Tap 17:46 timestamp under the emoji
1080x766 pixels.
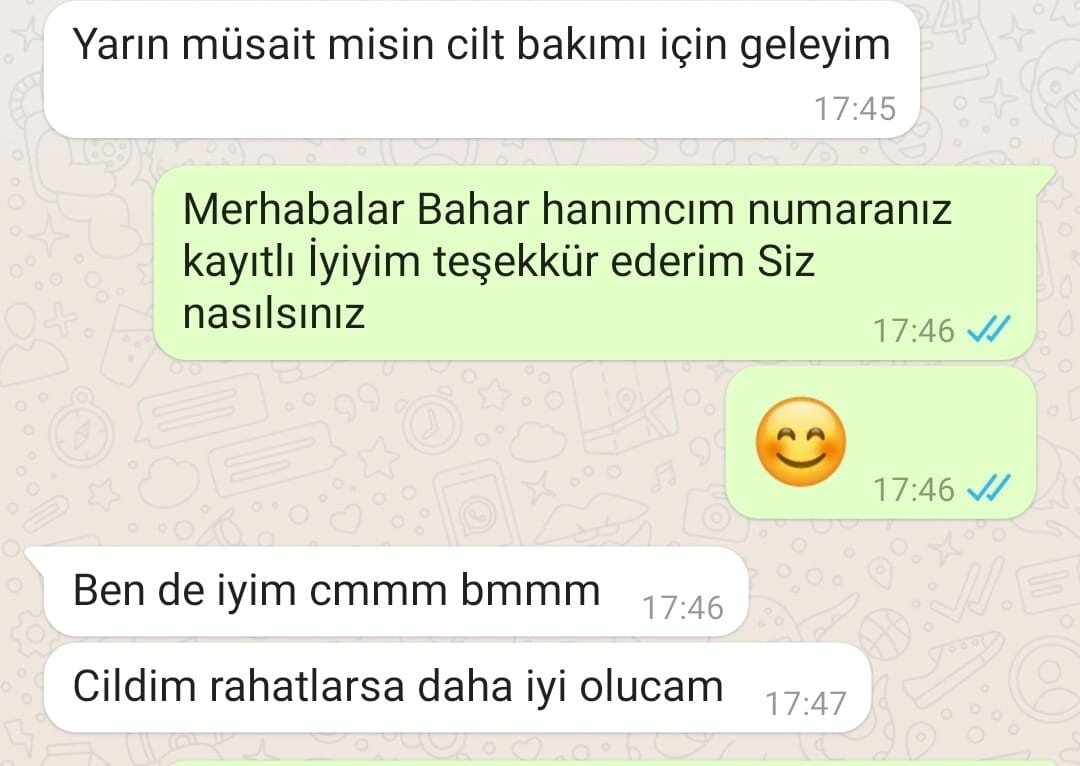pyautogui.click(x=913, y=490)
